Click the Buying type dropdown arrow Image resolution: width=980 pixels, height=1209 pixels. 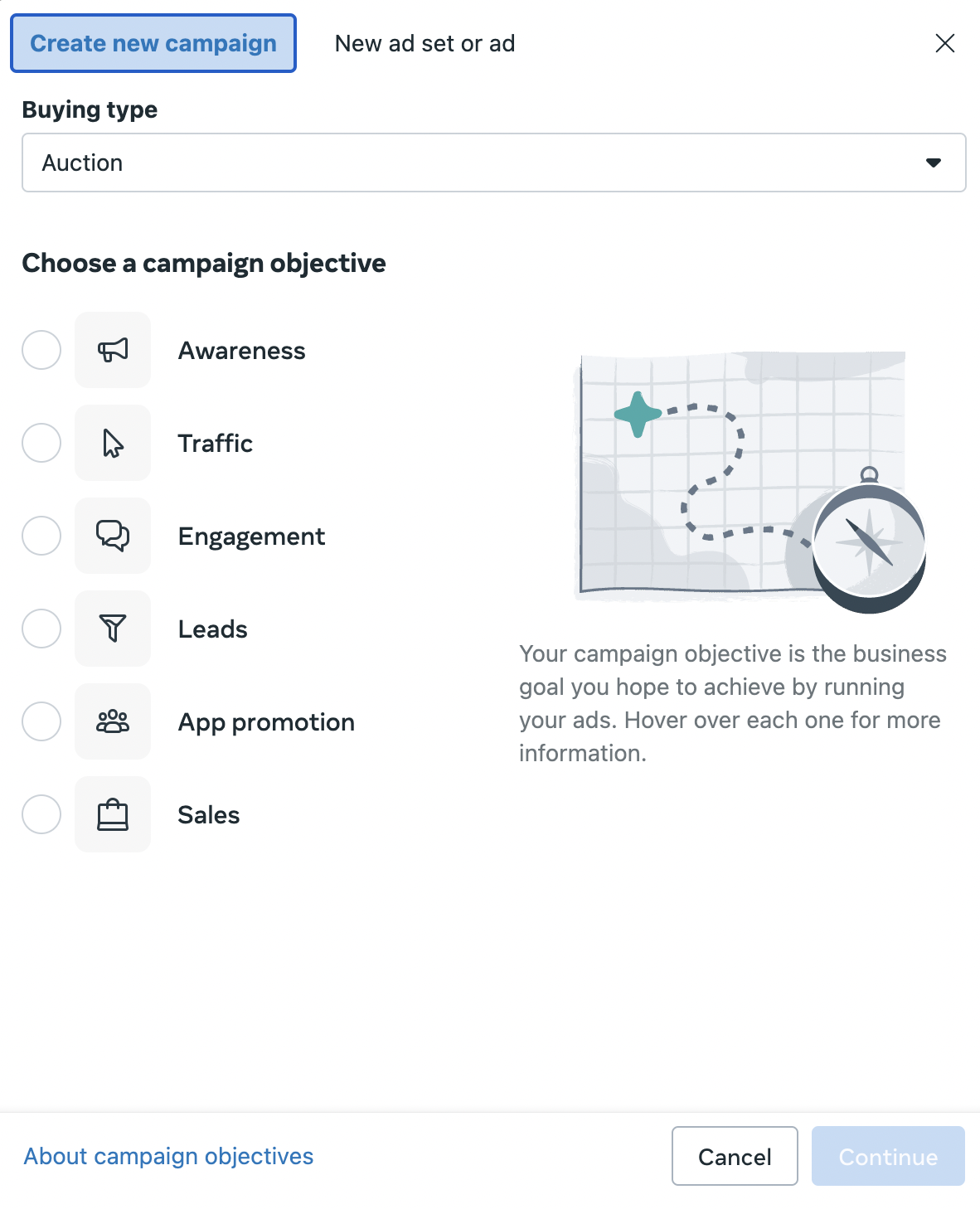point(934,163)
